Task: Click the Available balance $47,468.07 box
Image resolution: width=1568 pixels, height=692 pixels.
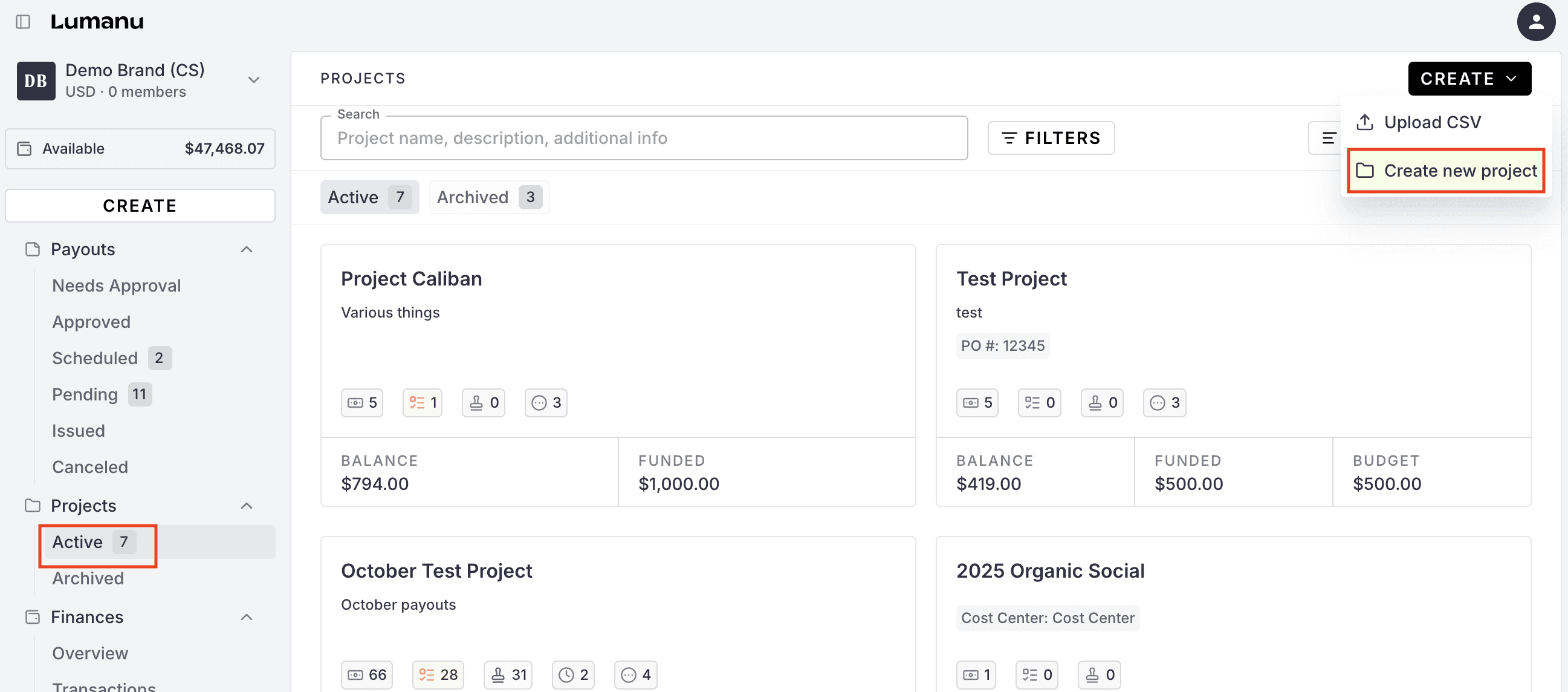Action: [140, 149]
